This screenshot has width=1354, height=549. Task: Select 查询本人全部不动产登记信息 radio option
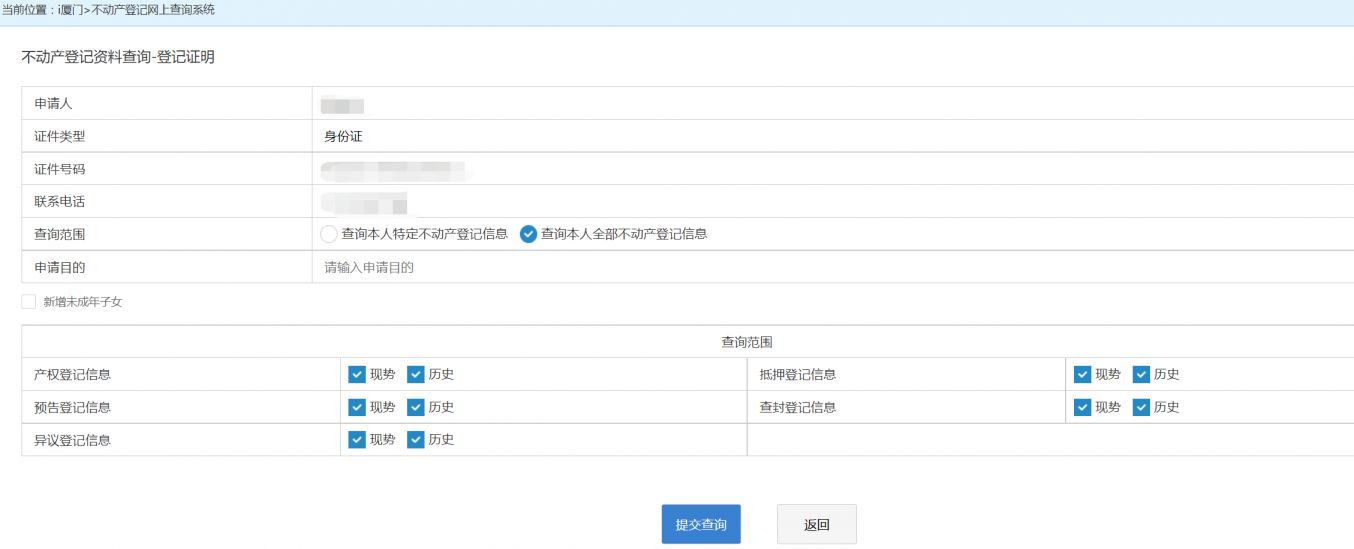529,234
